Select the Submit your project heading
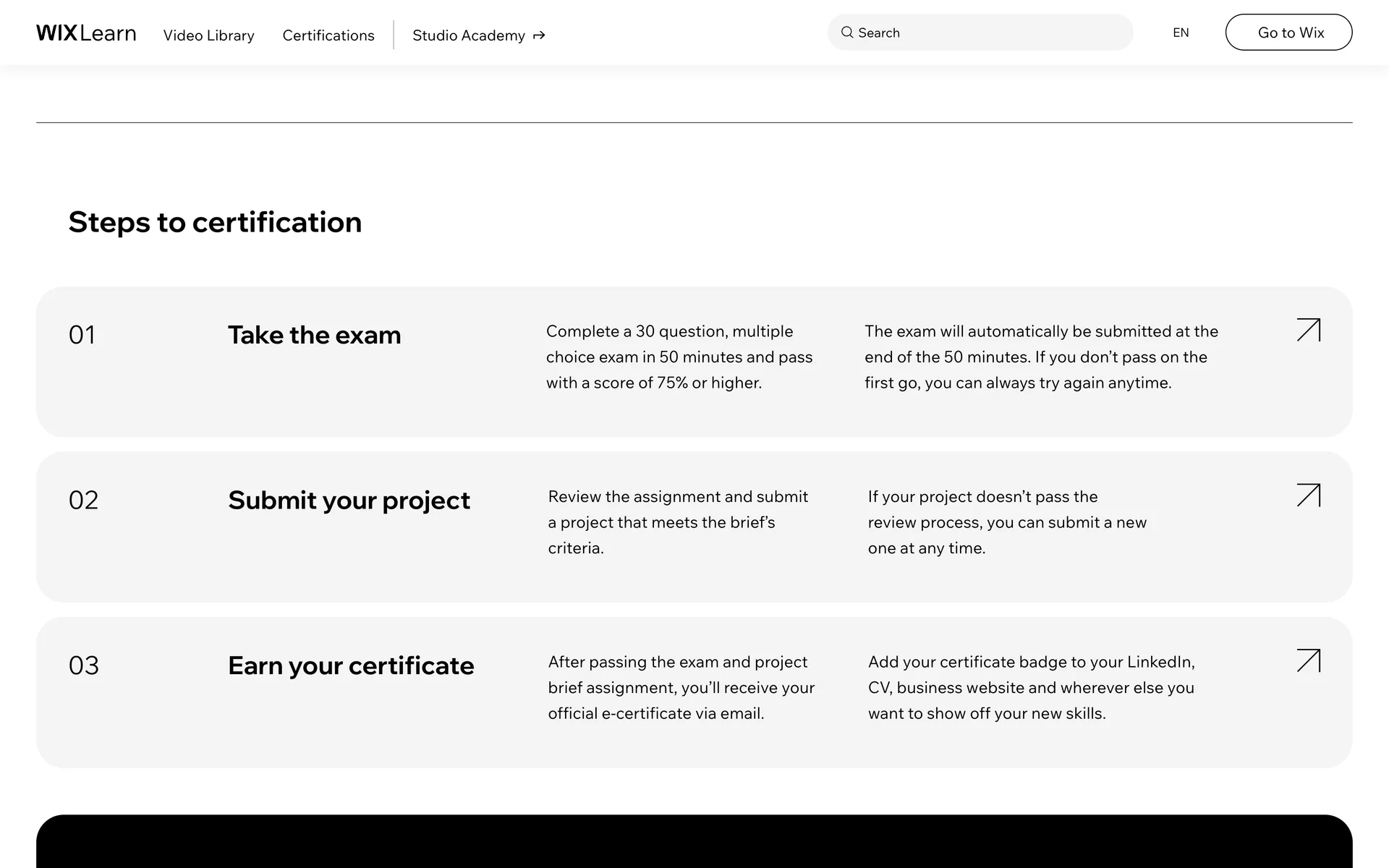 pyautogui.click(x=349, y=500)
